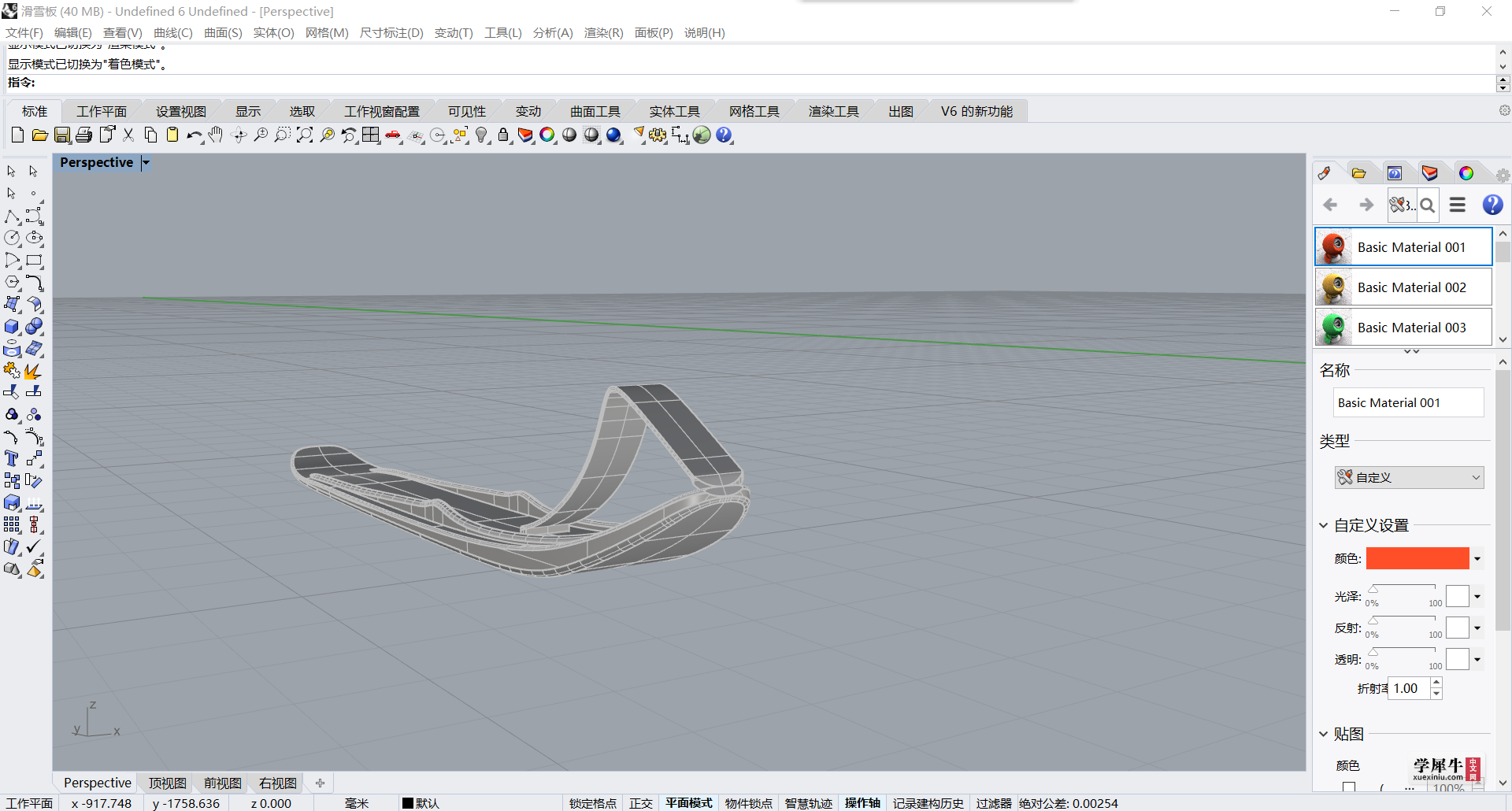Click the materials panel back arrow
The height and width of the screenshot is (811, 1512).
pos(1331,205)
